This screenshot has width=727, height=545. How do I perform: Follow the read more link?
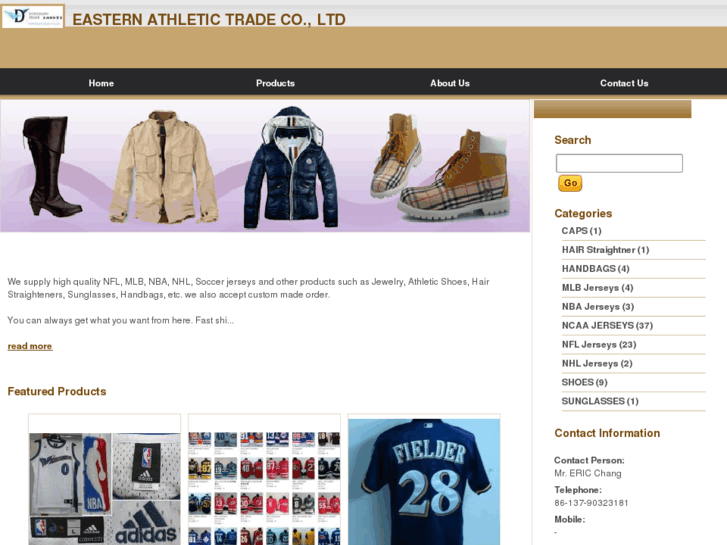[30, 346]
